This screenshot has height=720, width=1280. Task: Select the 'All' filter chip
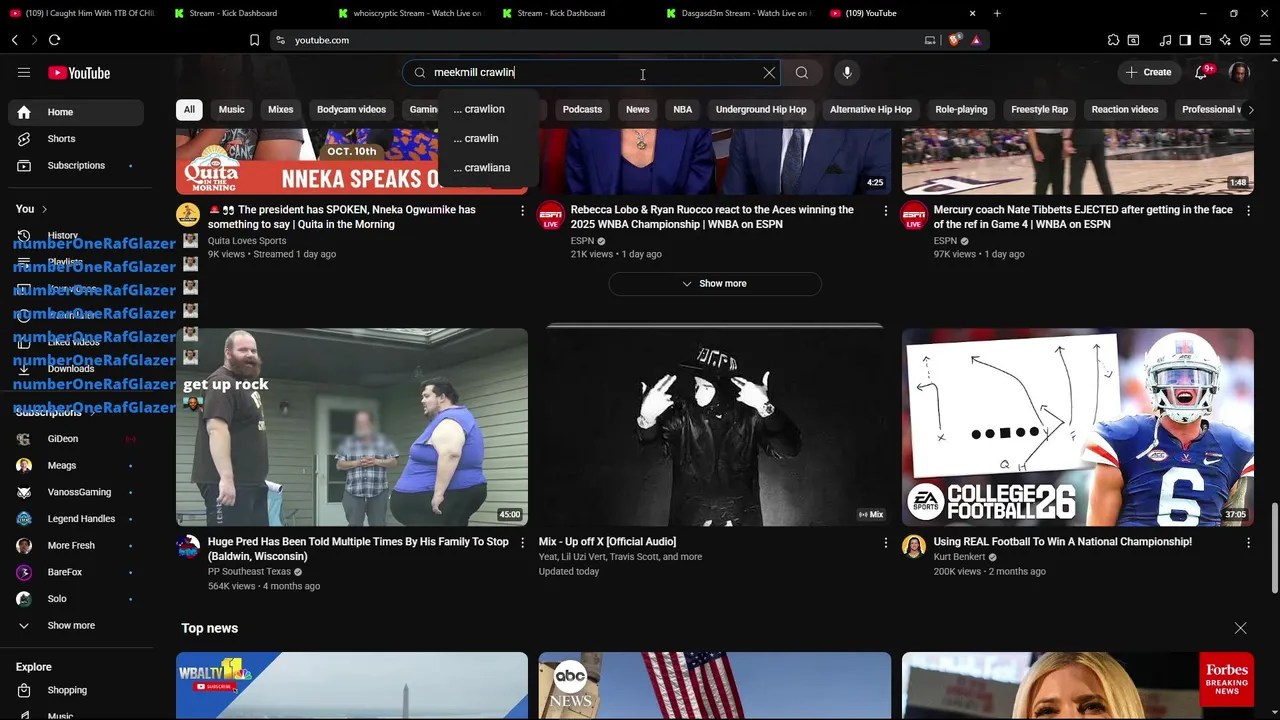[x=189, y=110]
